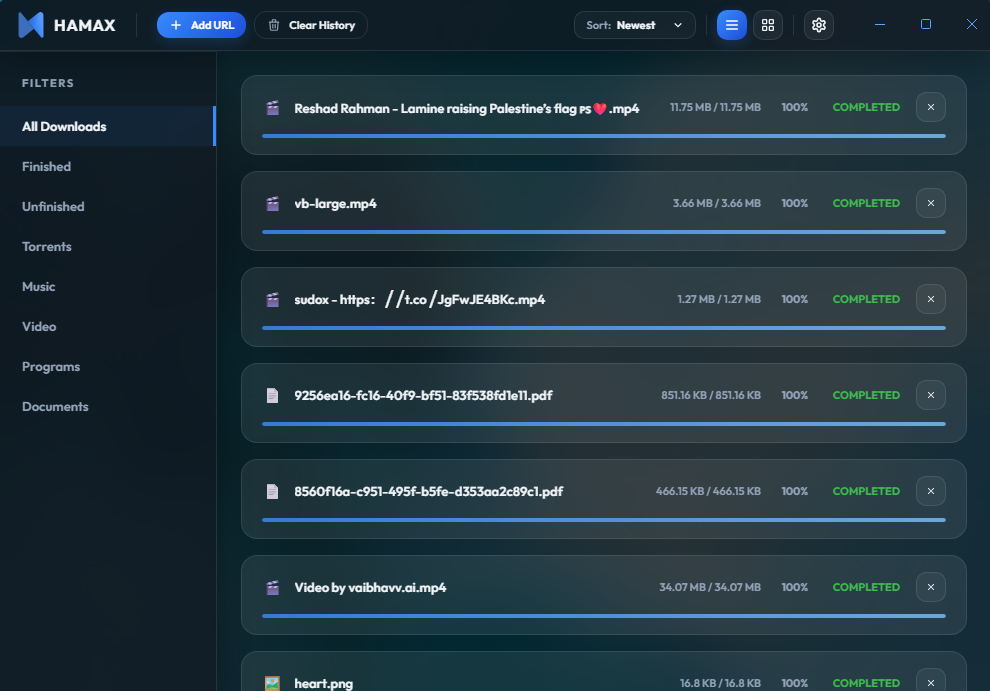Click the Add URL button
This screenshot has width=990, height=691.
pyautogui.click(x=201, y=25)
